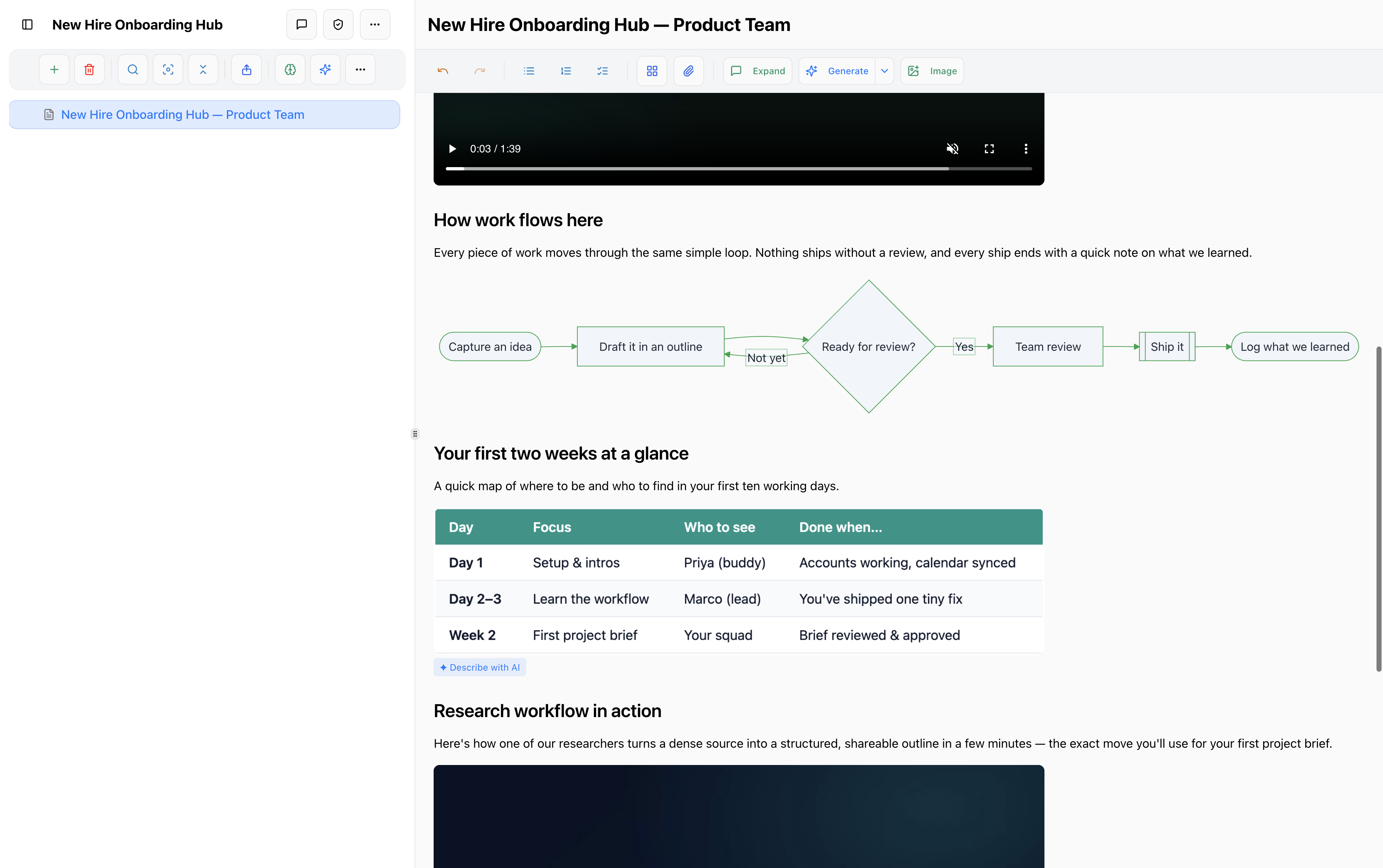Click the Not yet edge label
Image resolution: width=1383 pixels, height=868 pixels.
pyautogui.click(x=766, y=358)
